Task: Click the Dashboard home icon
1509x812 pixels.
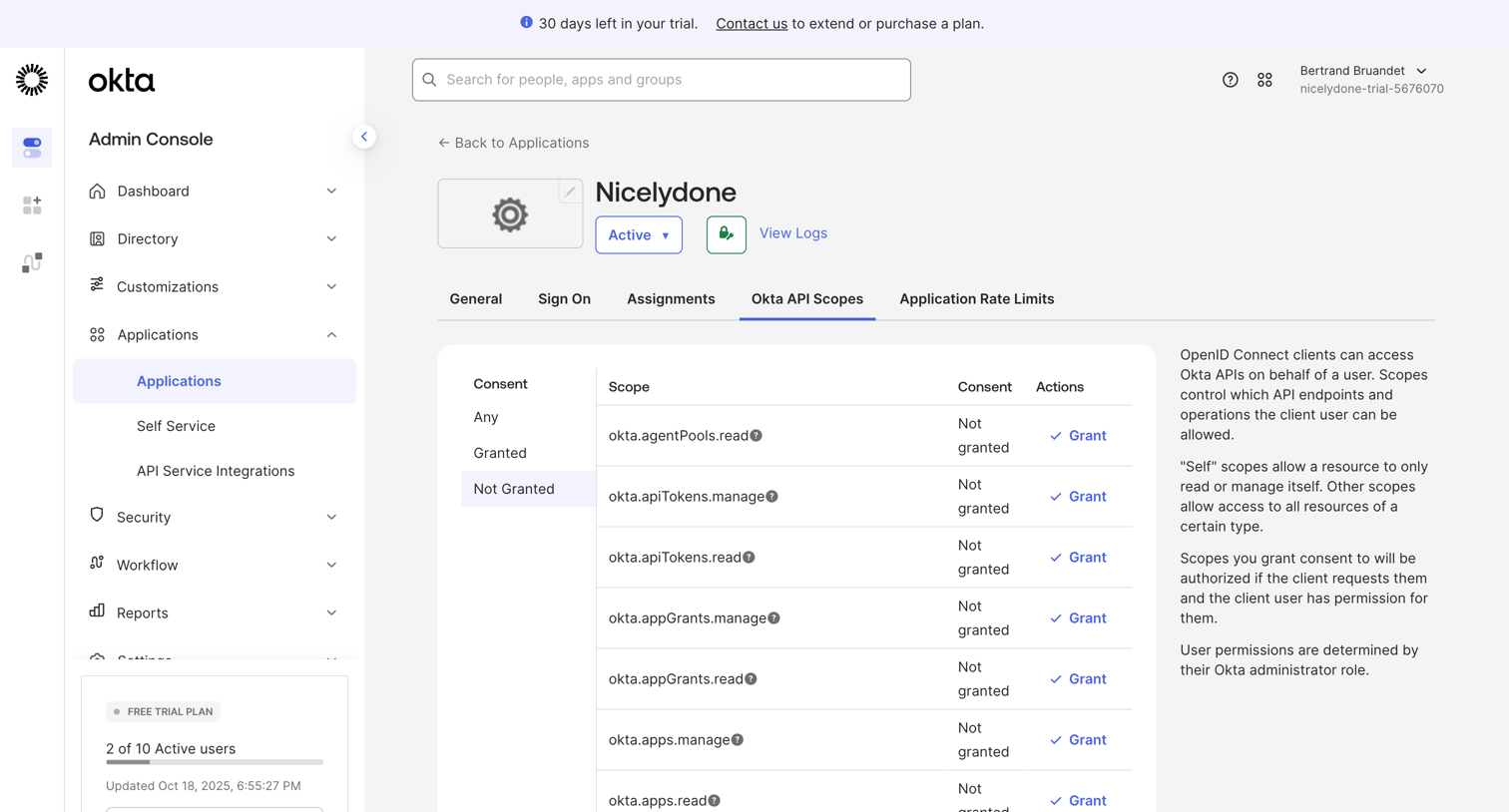Action: 97,191
